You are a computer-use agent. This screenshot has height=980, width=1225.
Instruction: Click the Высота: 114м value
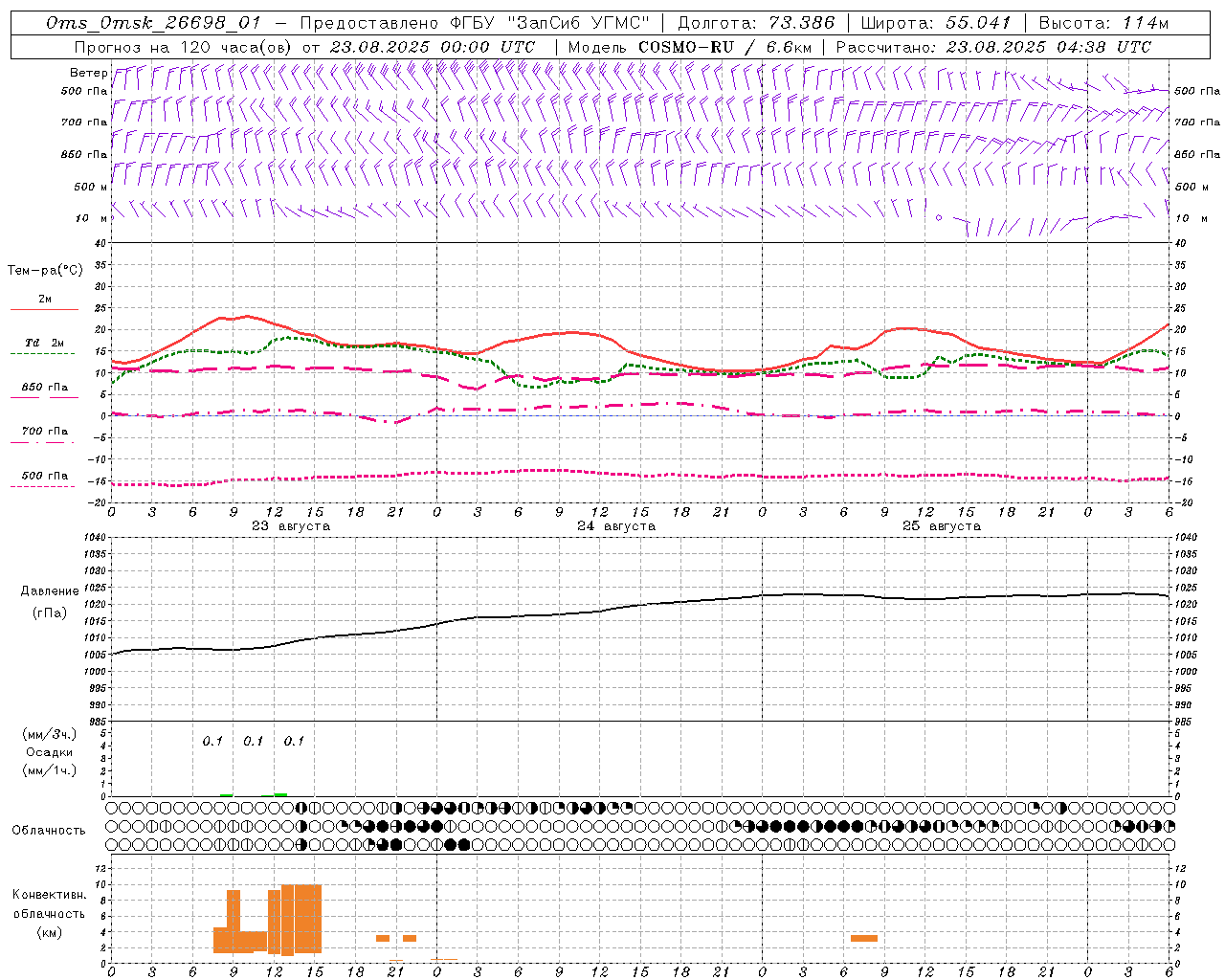click(x=1103, y=23)
